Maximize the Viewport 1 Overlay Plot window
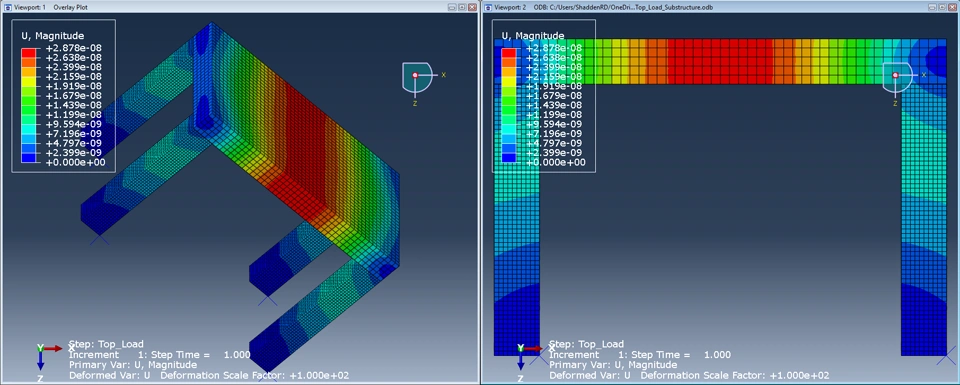960x385 pixels. coord(463,7)
